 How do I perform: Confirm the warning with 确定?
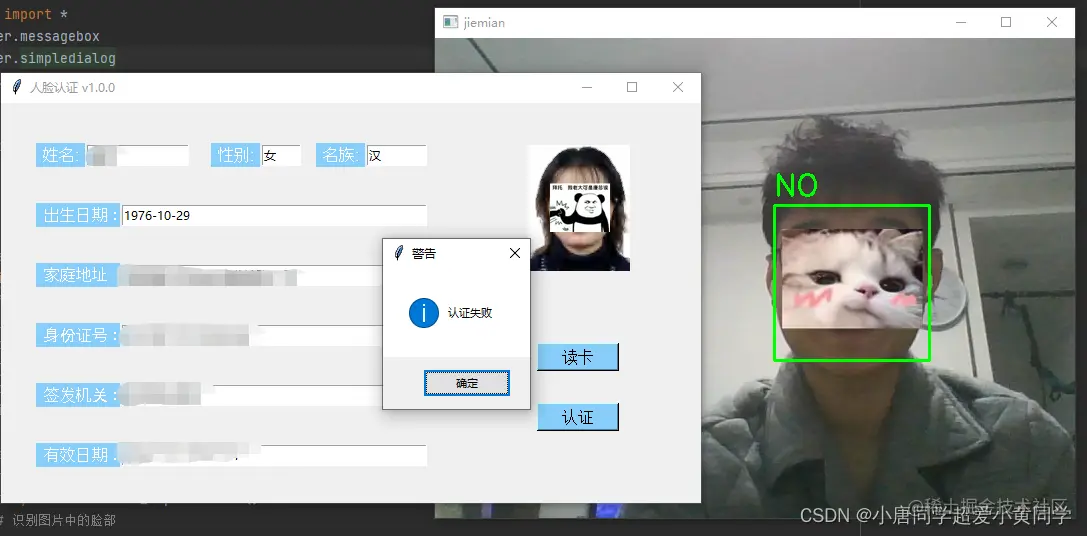coord(467,383)
